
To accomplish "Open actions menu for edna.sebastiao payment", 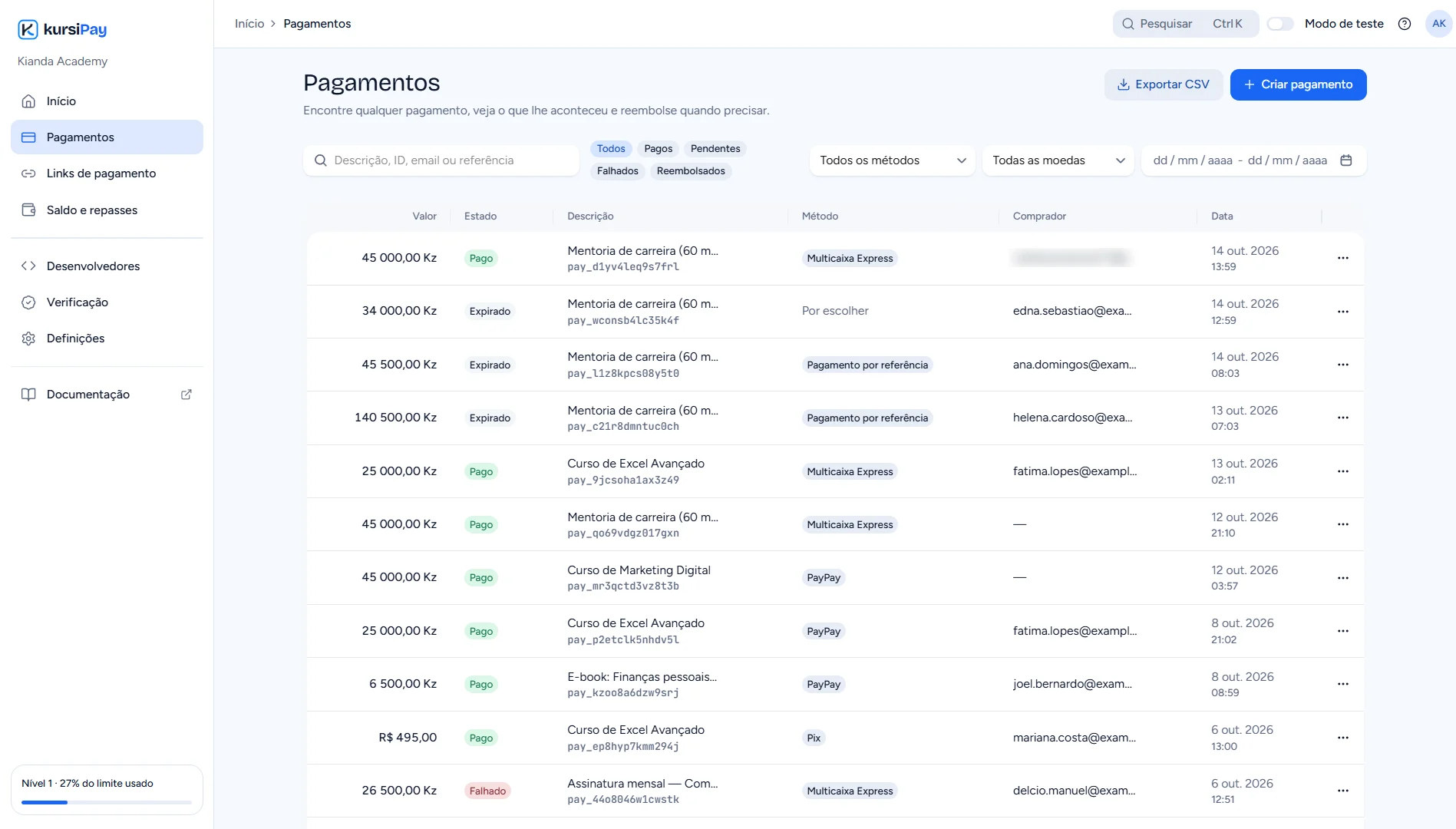I will (x=1342, y=312).
